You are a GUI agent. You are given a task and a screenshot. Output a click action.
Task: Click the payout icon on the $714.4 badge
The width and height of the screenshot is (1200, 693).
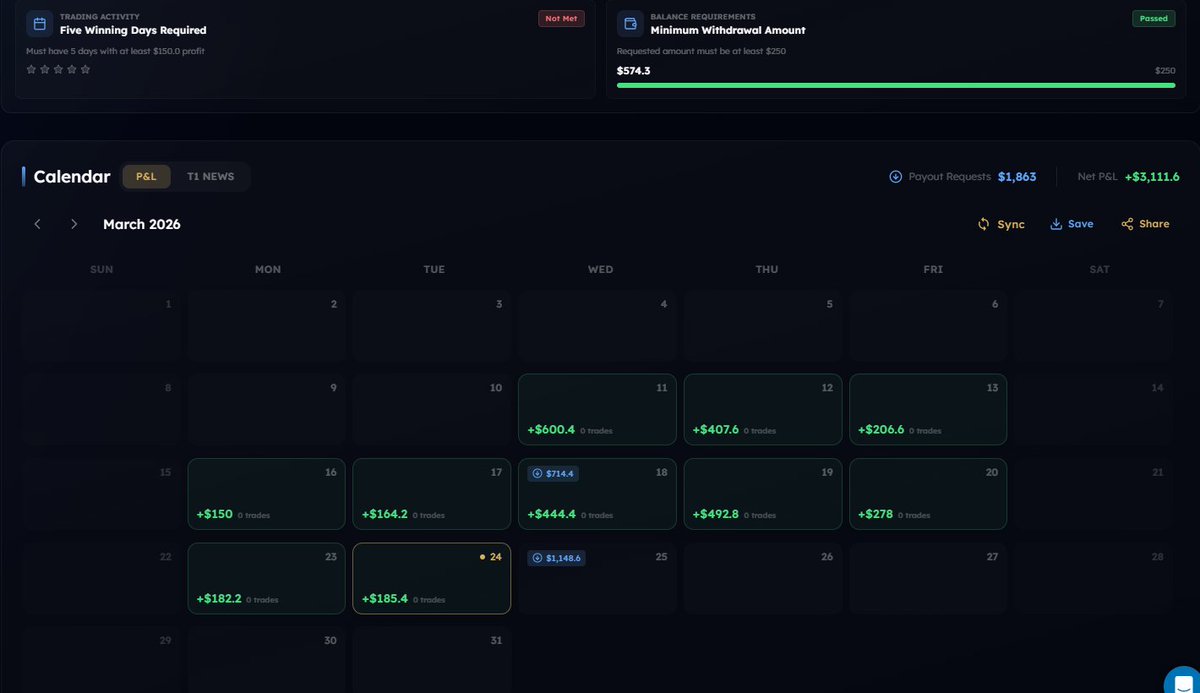(538, 473)
